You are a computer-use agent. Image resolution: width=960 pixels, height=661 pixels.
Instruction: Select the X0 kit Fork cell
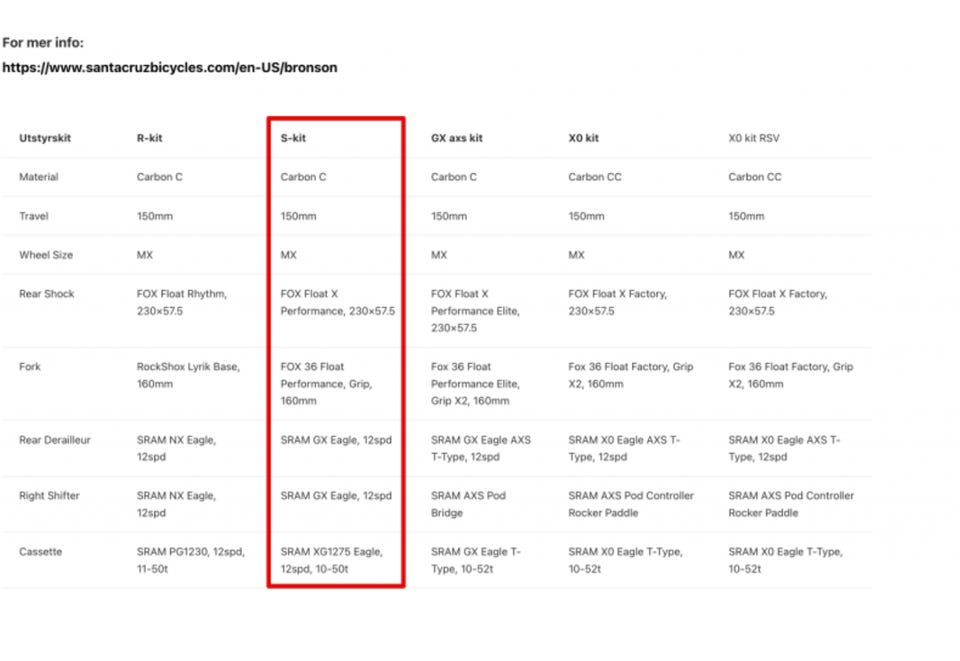(631, 375)
